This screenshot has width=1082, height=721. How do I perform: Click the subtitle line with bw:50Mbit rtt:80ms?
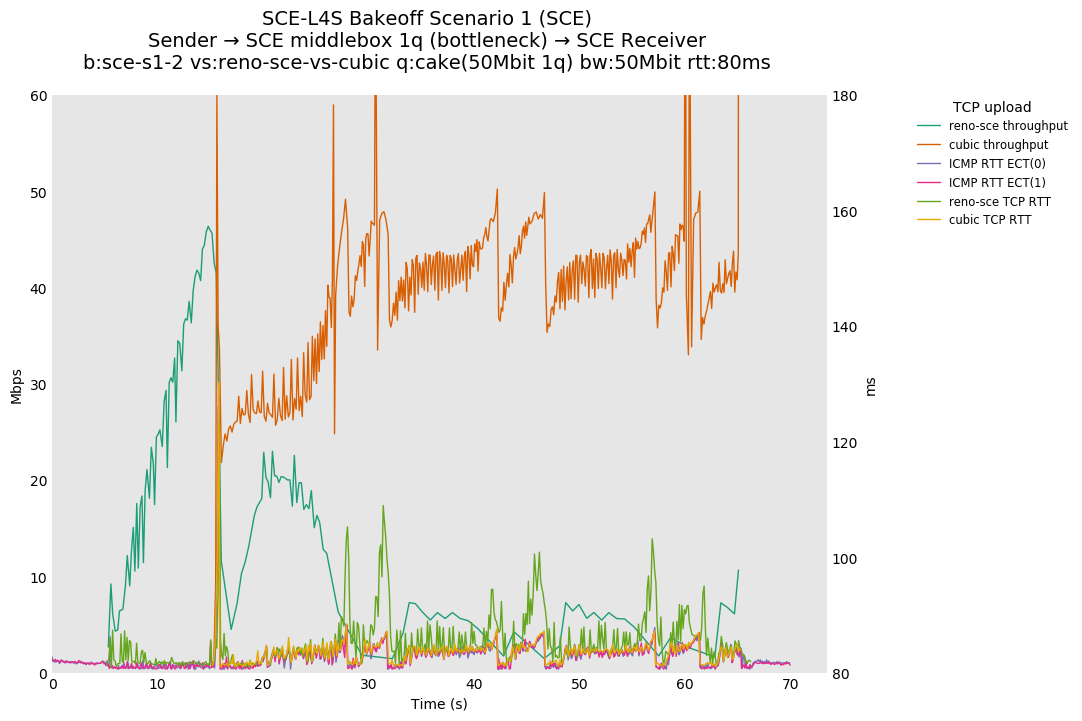pyautogui.click(x=427, y=63)
